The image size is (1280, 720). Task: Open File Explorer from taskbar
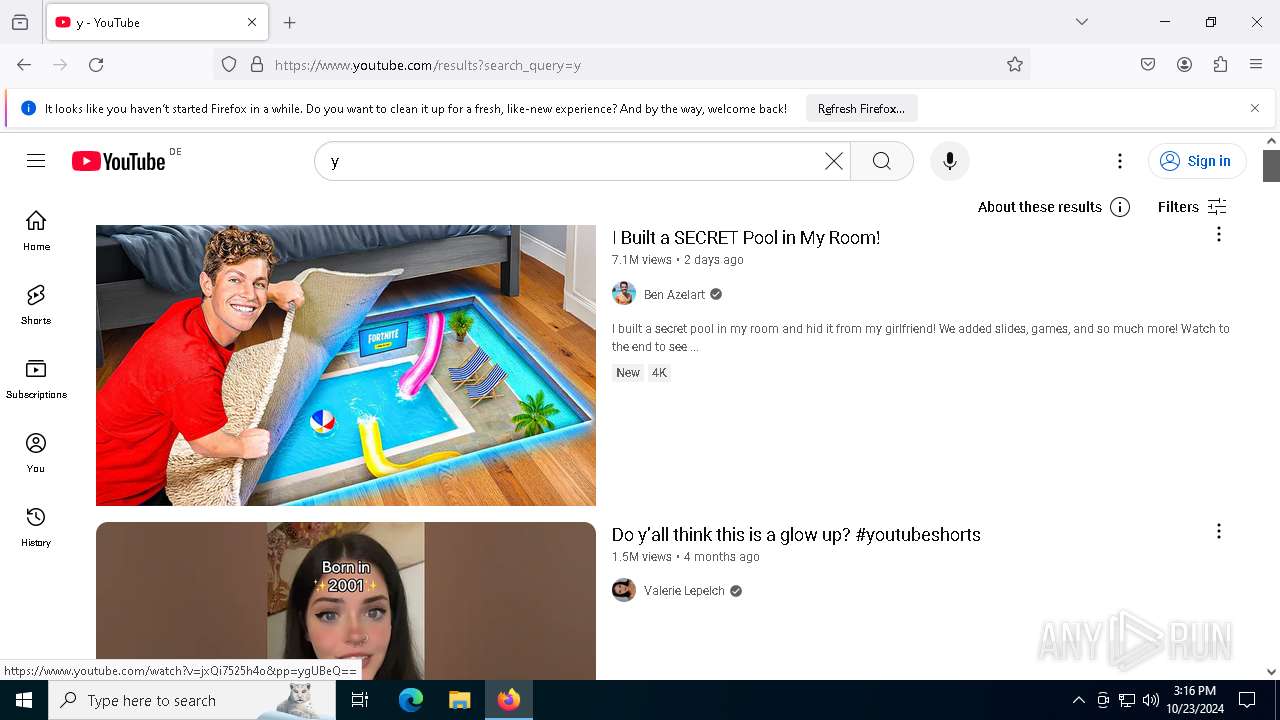[x=459, y=700]
